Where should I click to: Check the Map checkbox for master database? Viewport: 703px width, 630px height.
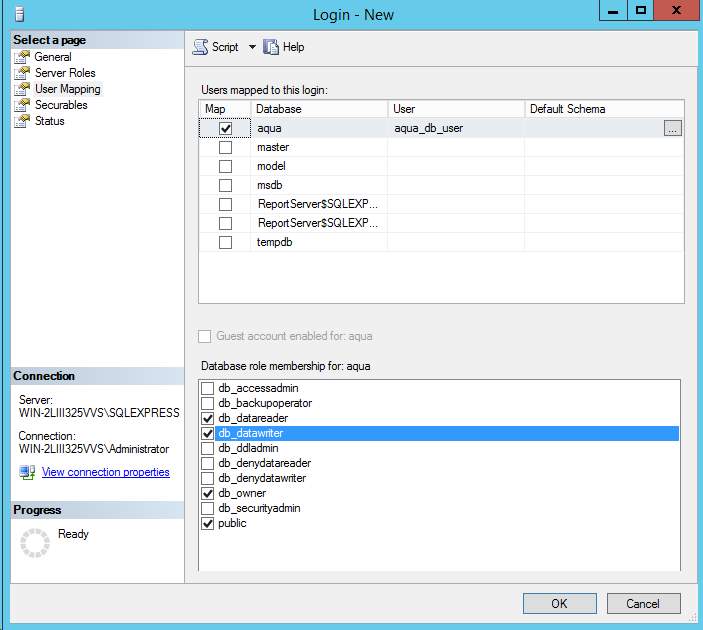[225, 148]
